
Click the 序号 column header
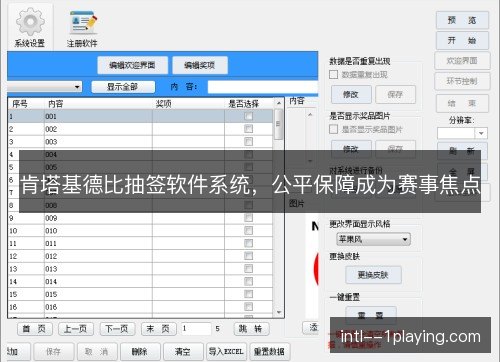(26, 104)
